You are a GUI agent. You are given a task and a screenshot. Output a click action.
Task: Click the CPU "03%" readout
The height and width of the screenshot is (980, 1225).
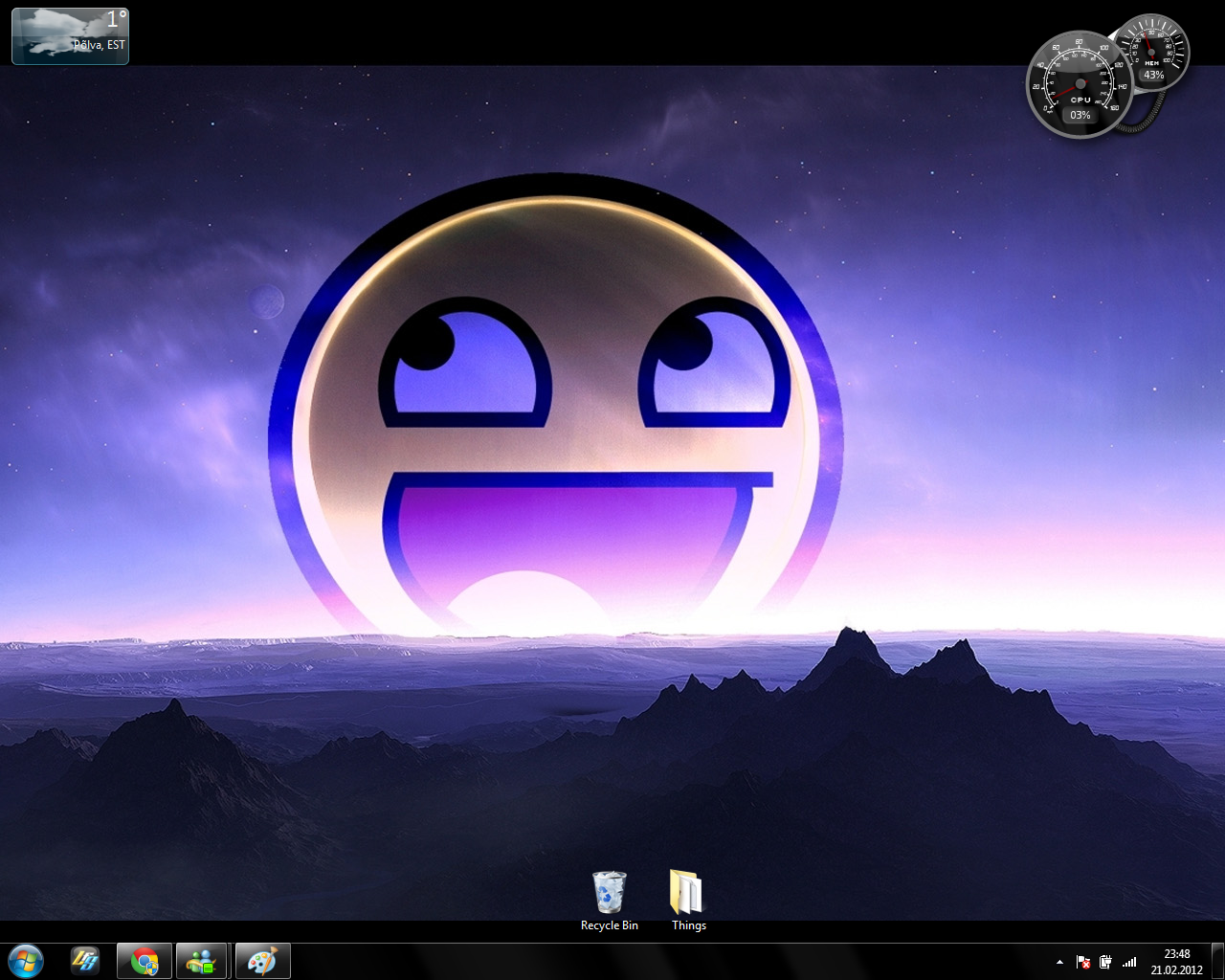tap(1080, 115)
